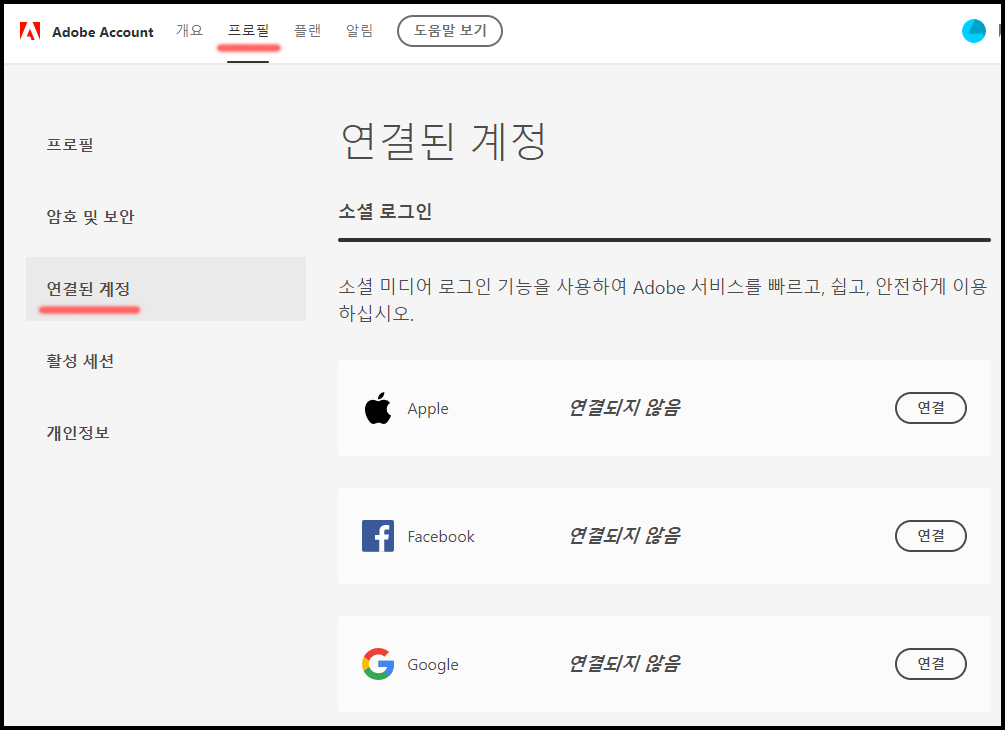This screenshot has height=730, width=1005.
Task: Open 활성 세션 sidebar item
Action: pos(80,361)
